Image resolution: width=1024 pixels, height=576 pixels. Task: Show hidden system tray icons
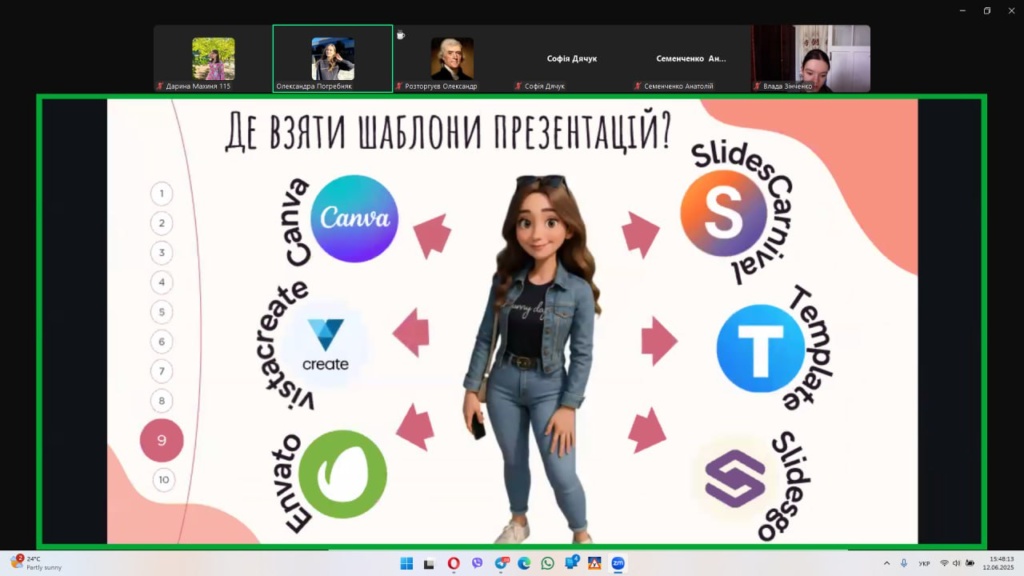coord(886,563)
